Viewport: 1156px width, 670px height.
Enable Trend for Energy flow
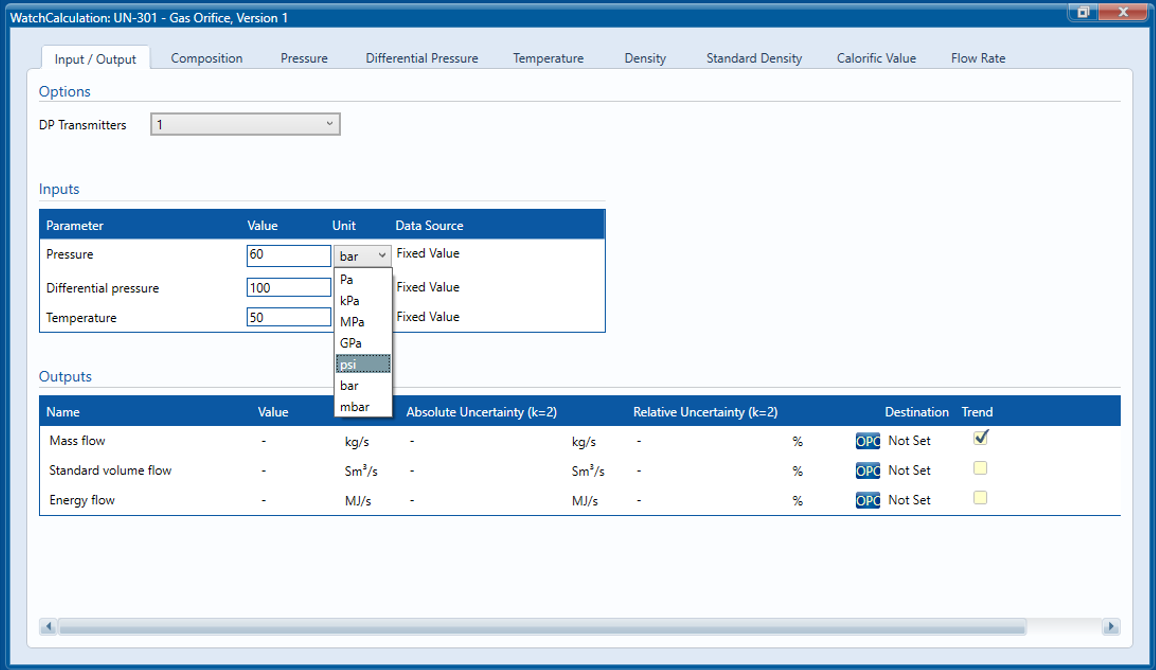[980, 498]
